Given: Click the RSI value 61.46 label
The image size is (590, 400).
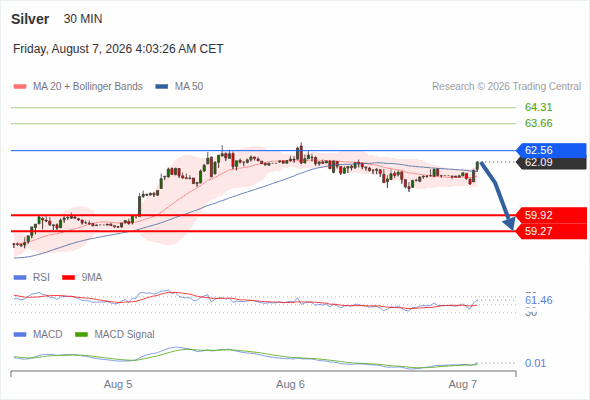Looking at the screenshot, I should coord(538,300).
